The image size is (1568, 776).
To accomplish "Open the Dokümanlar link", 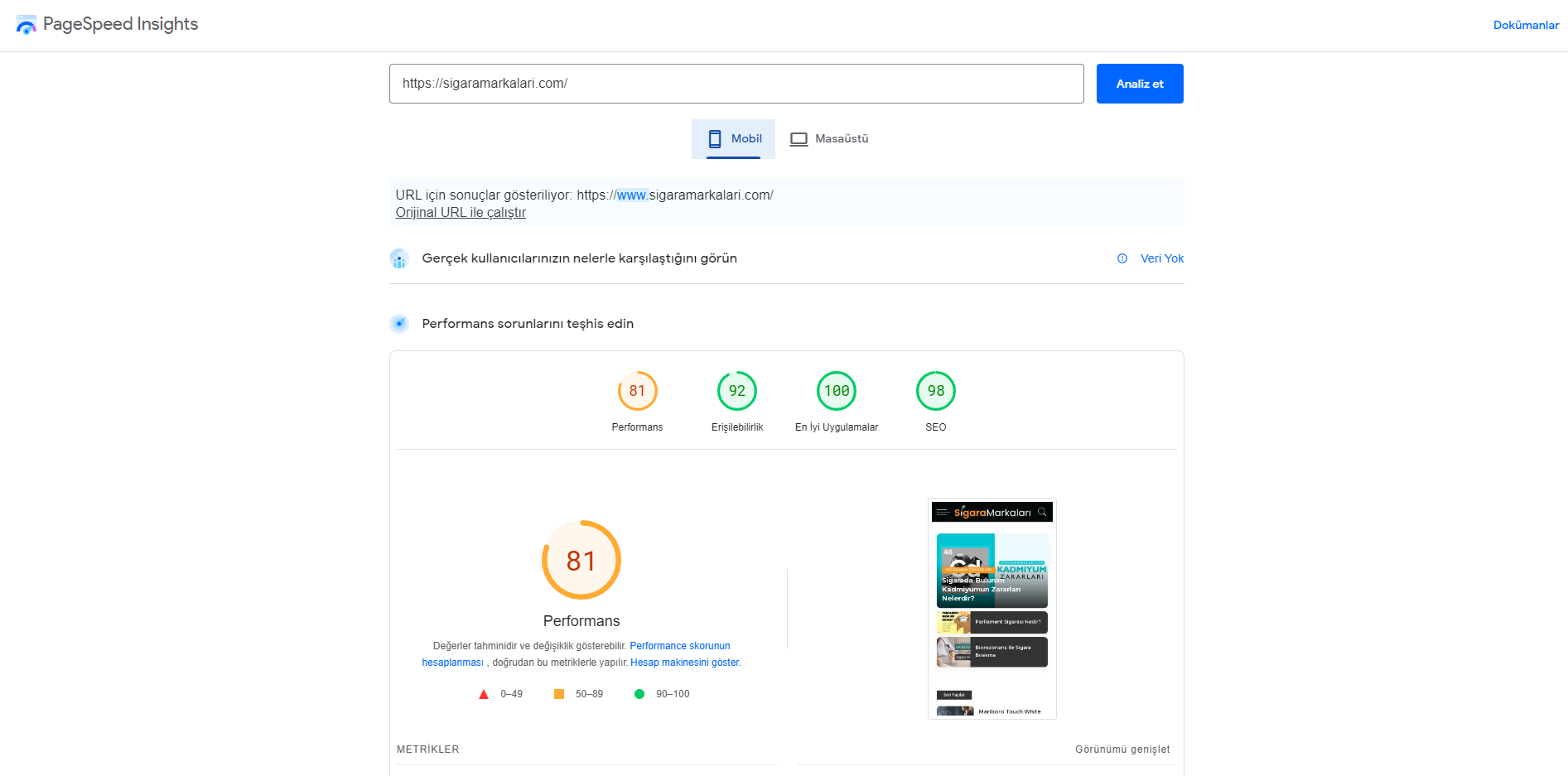I will (x=1526, y=25).
